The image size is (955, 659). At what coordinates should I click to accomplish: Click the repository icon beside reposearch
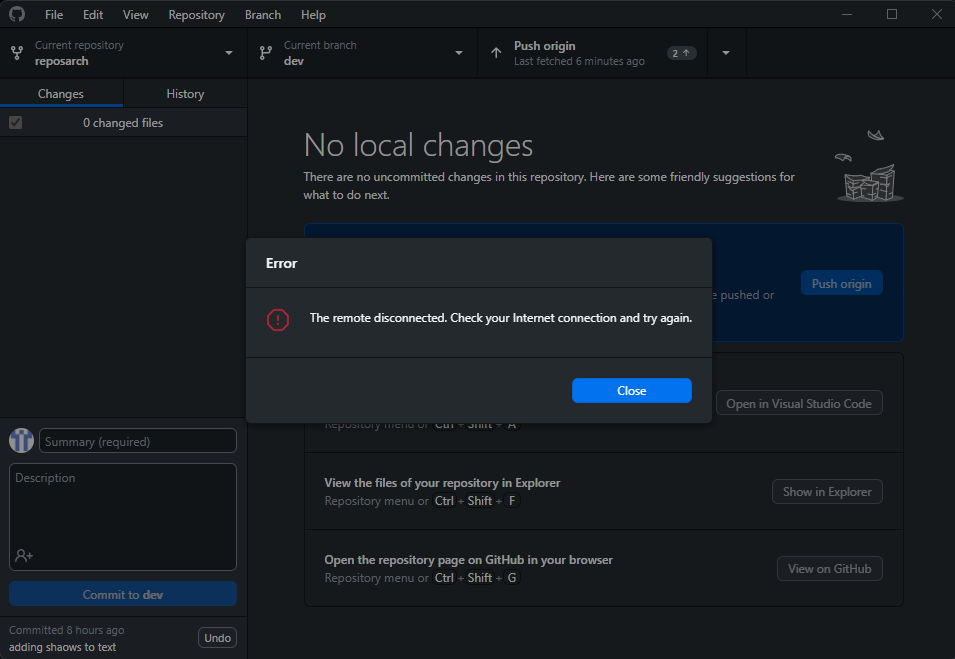16,52
